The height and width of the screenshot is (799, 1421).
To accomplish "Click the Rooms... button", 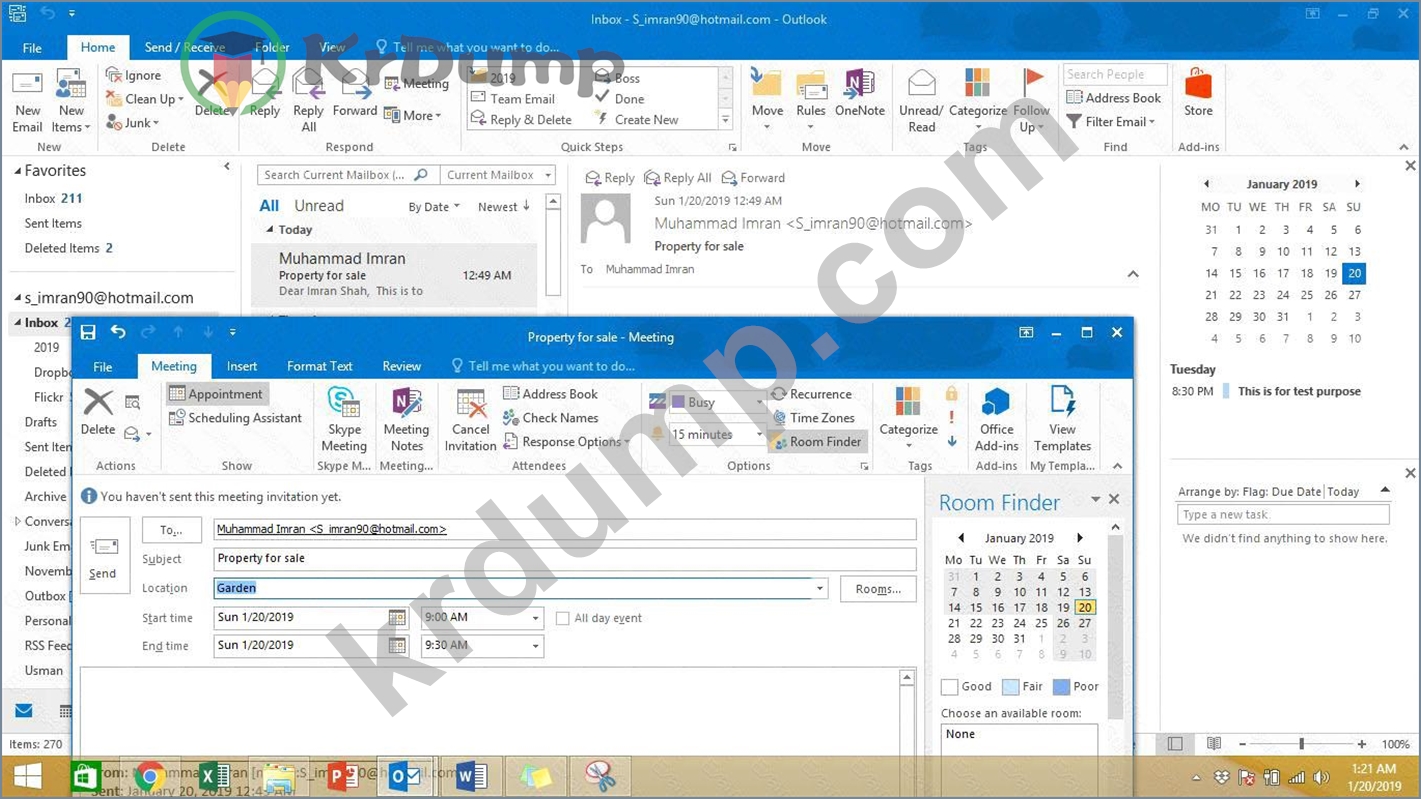I will (x=878, y=589).
